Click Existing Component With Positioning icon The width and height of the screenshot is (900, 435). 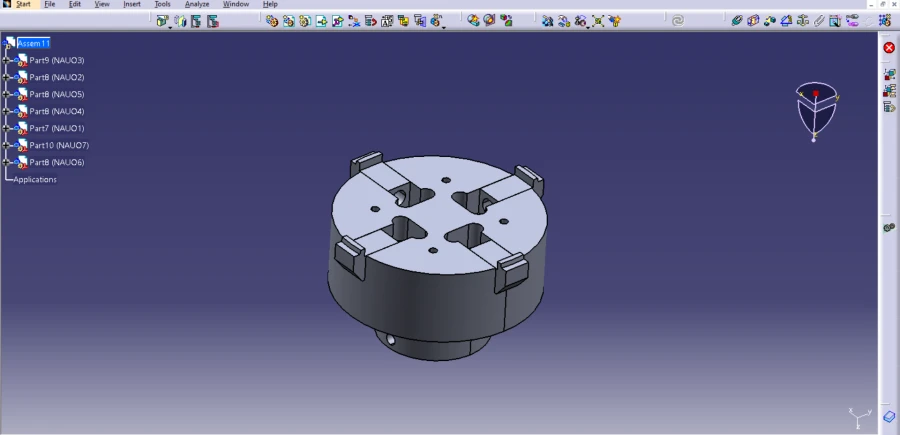(x=338, y=21)
